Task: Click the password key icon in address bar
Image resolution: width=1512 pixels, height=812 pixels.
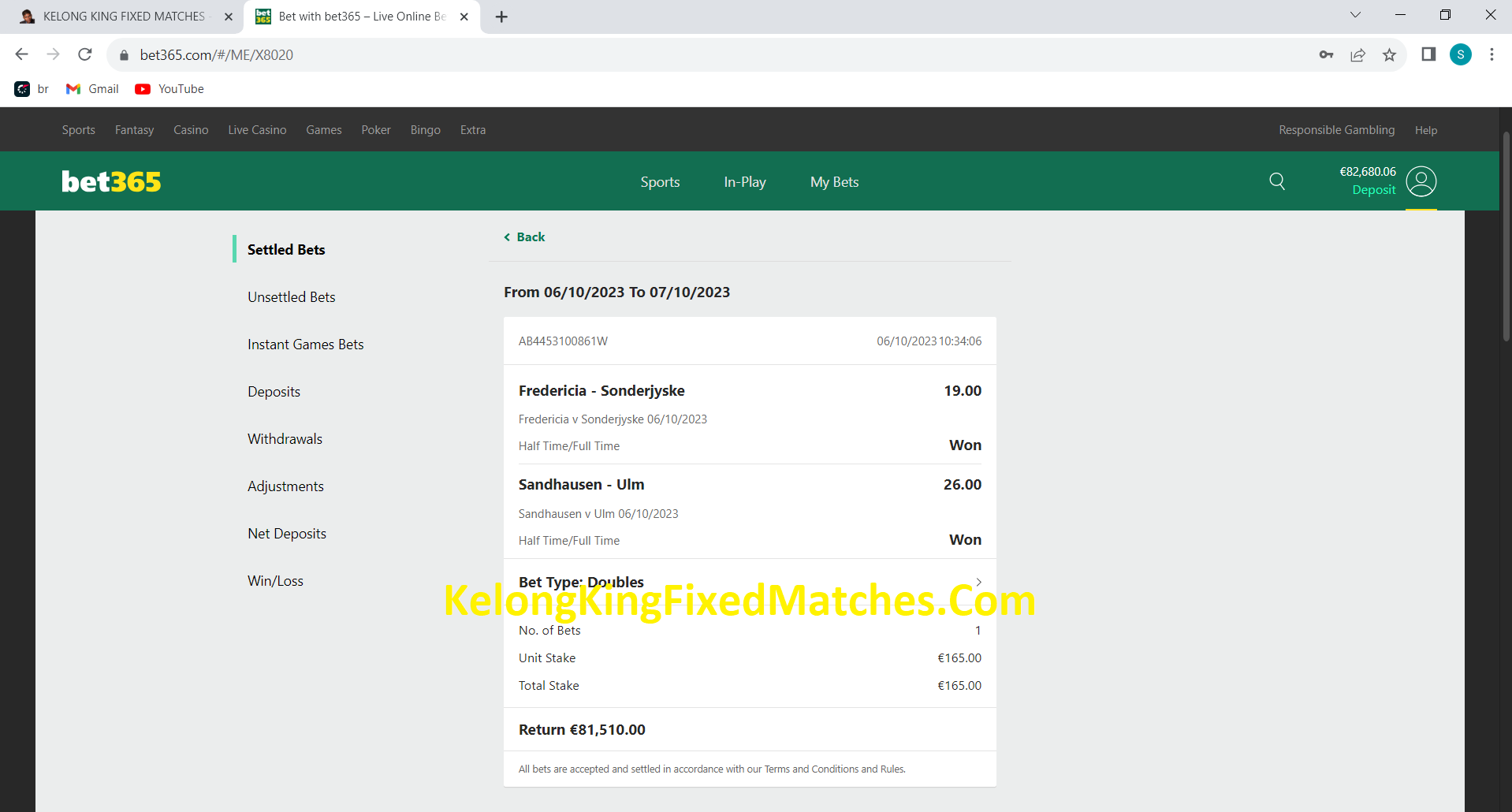Action: pos(1326,54)
